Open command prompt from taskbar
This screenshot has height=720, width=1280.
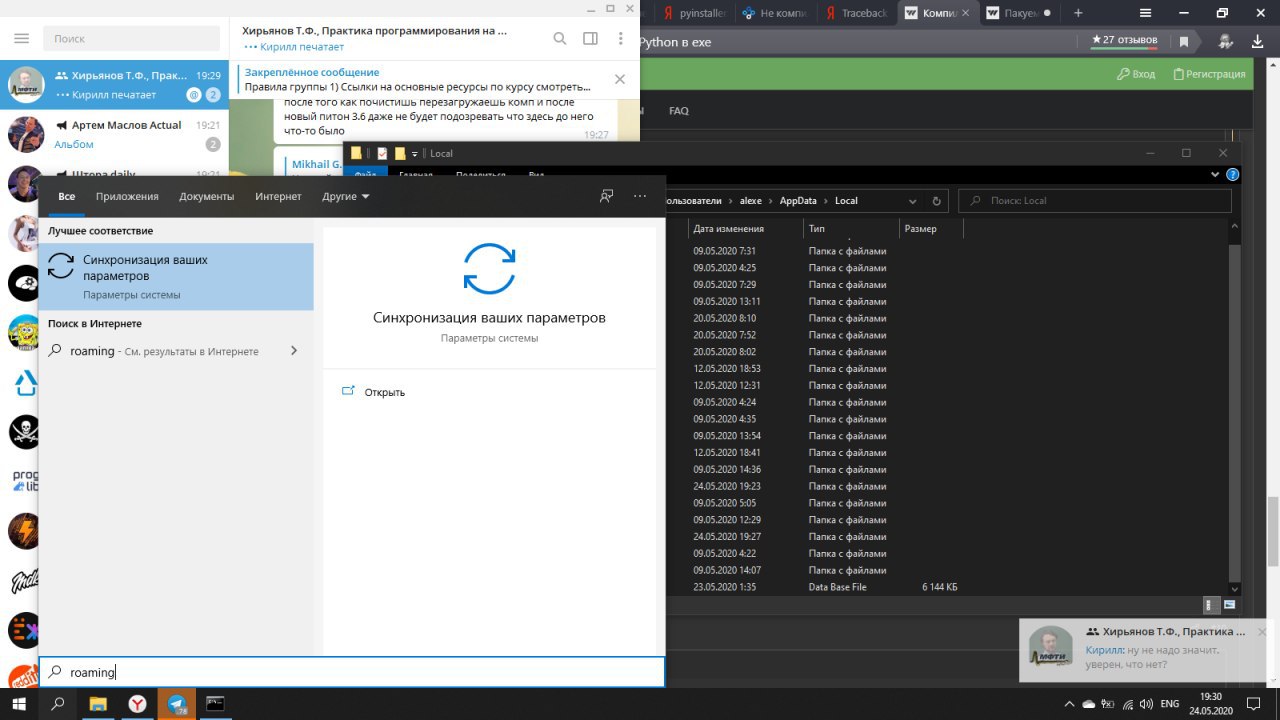215,704
